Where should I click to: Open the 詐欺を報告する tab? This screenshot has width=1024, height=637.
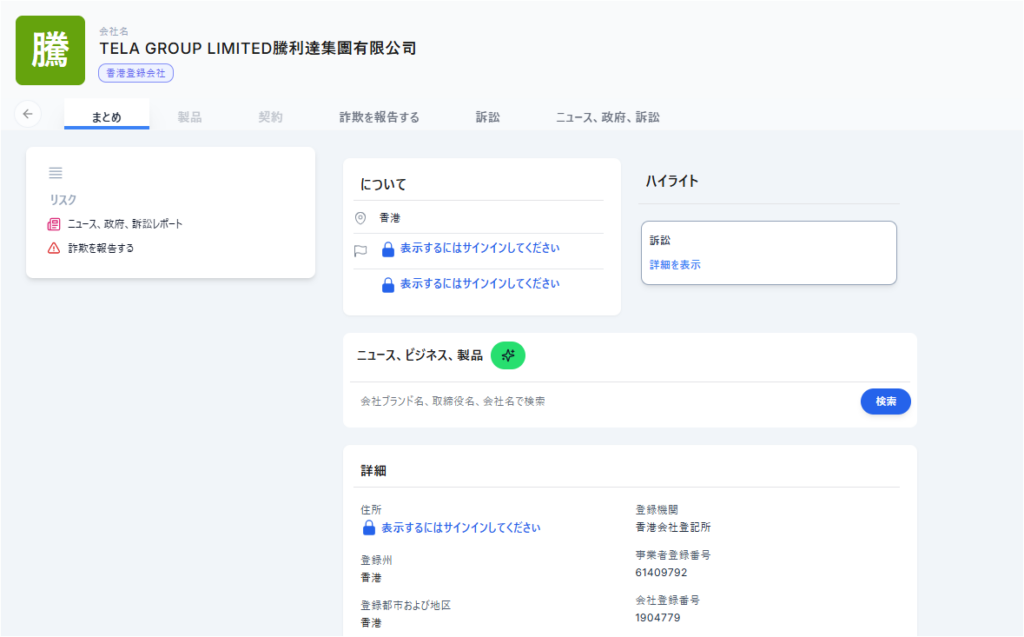coord(379,117)
